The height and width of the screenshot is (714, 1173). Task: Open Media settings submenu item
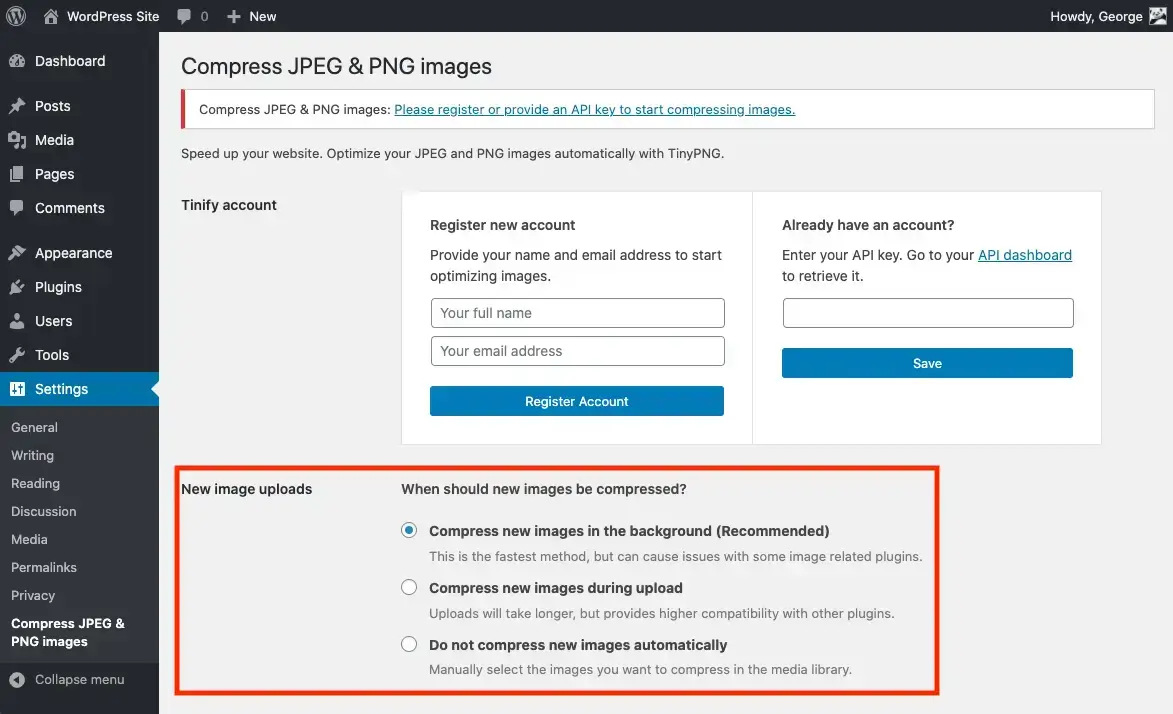(x=29, y=540)
